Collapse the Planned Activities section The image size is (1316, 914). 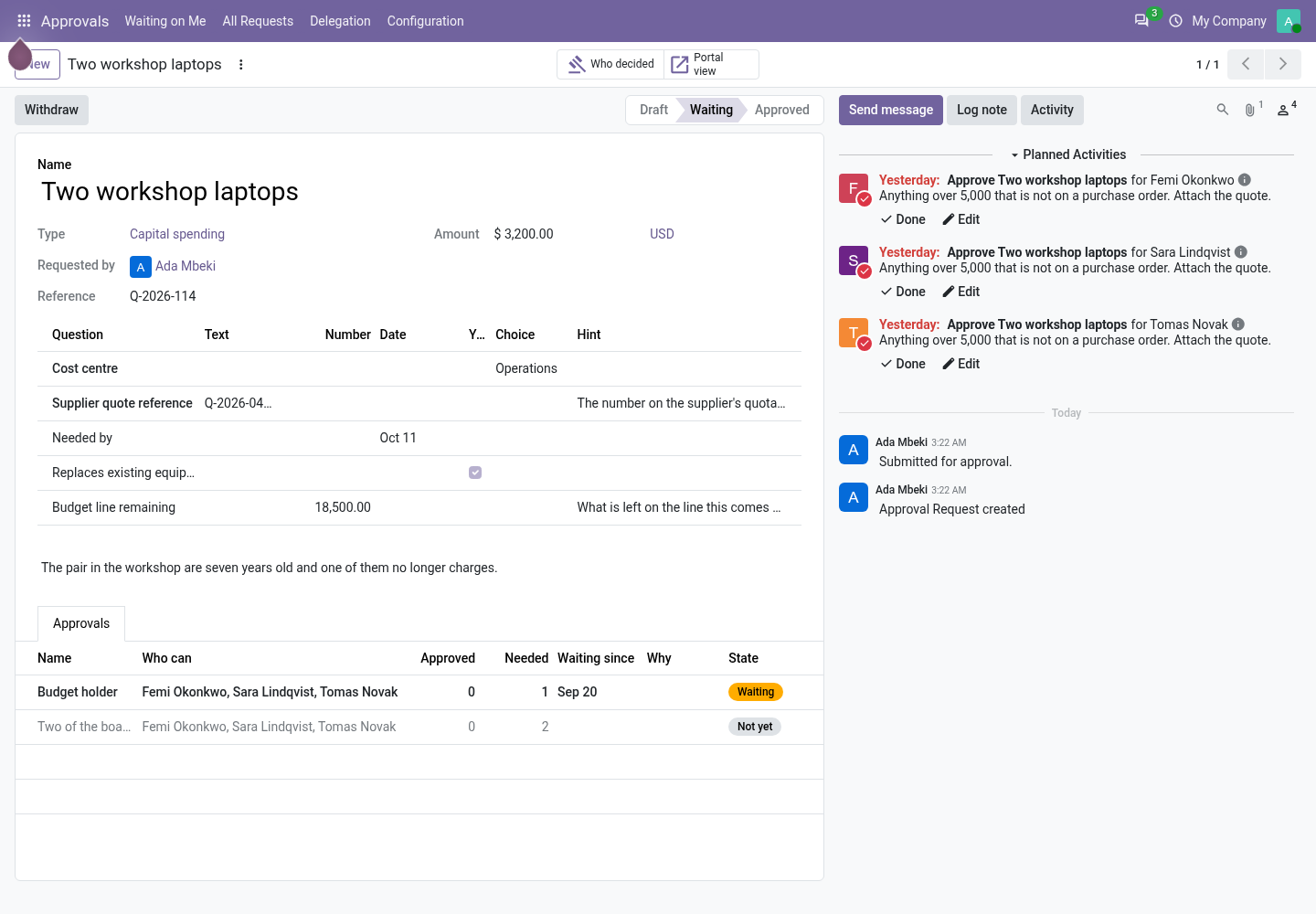[1067, 154]
